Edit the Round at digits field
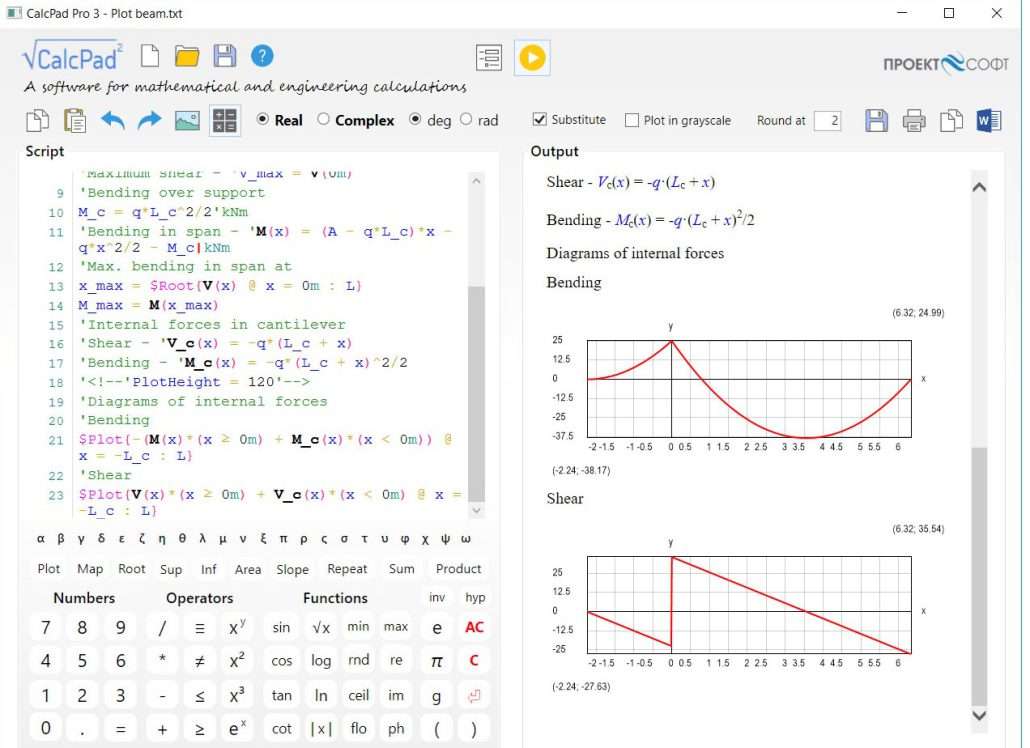Image resolution: width=1030 pixels, height=748 pixels. click(x=827, y=121)
